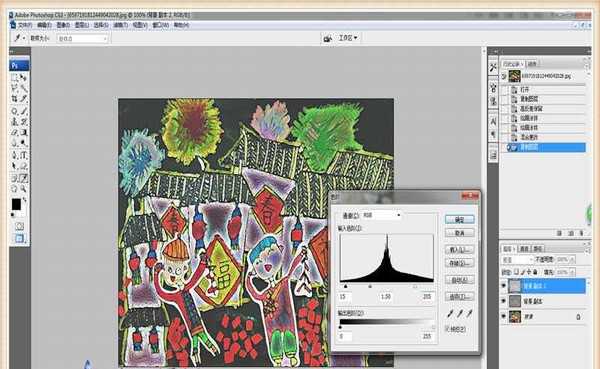Open the Paragraph docked panel icon
Screen dimensions: 600x369
(493, 135)
